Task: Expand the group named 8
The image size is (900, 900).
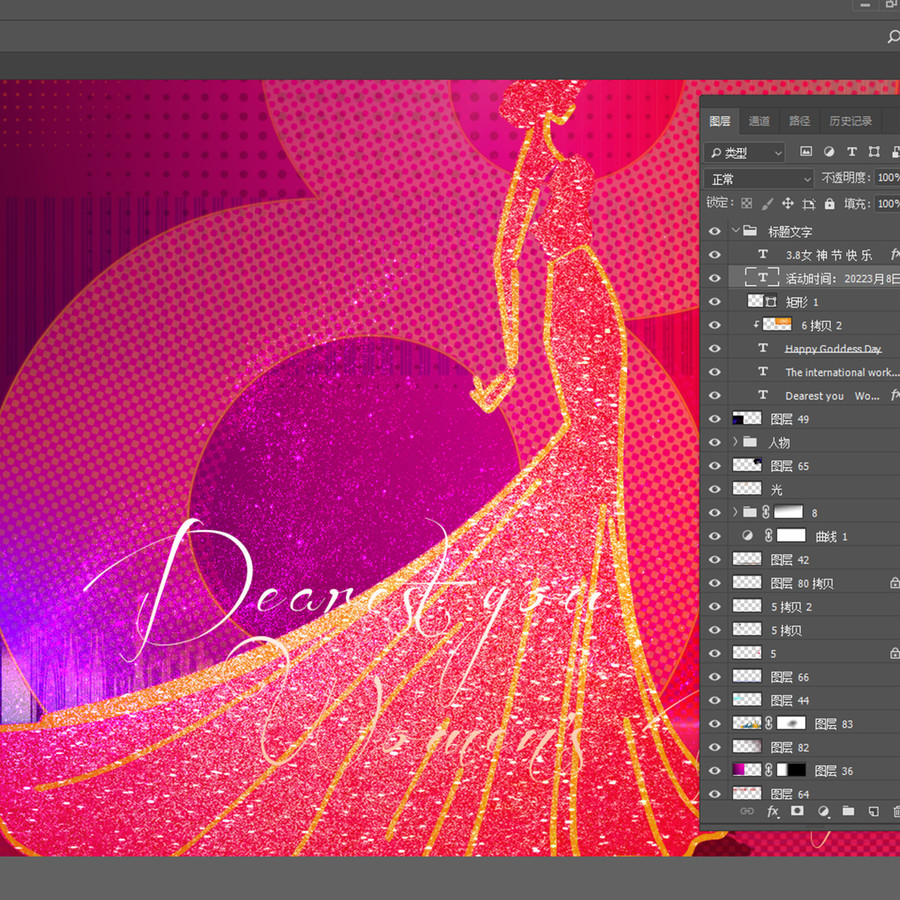Action: (735, 512)
